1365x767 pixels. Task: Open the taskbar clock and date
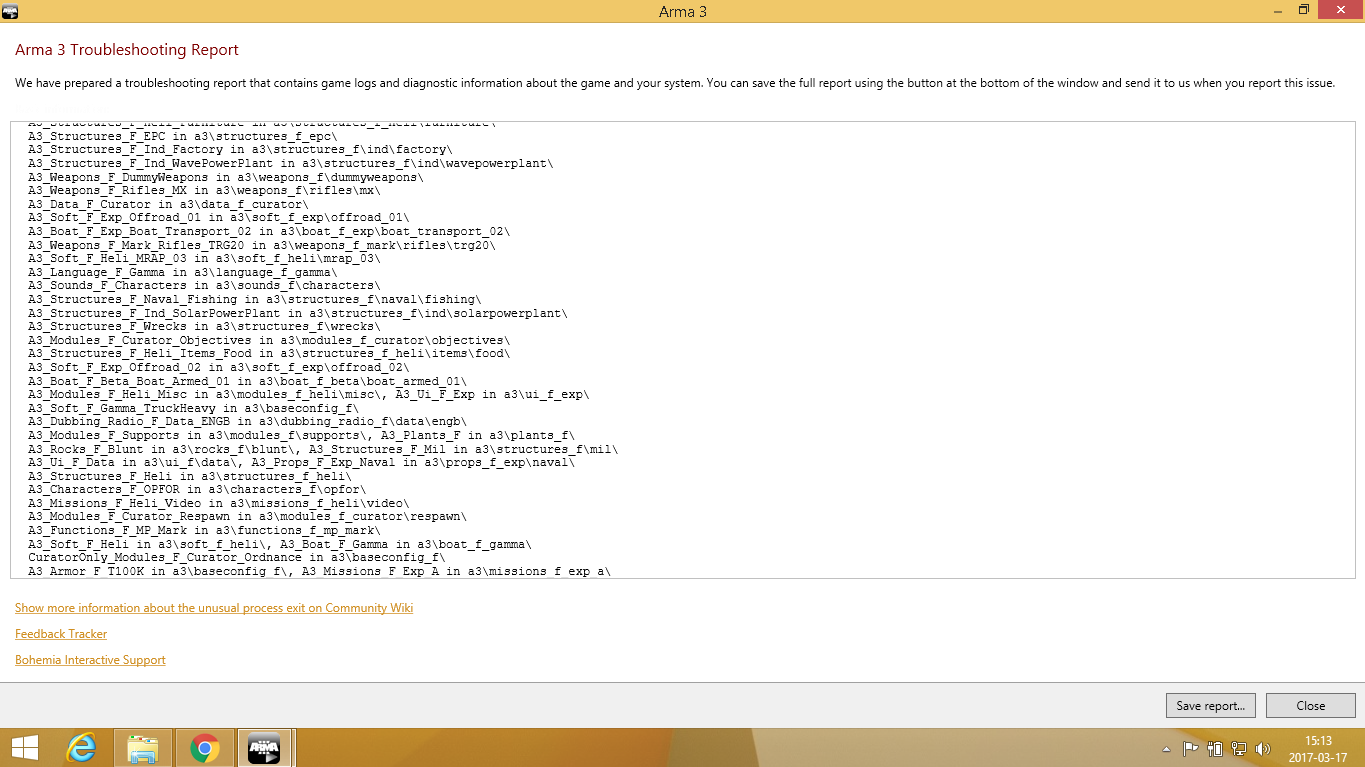point(1318,748)
